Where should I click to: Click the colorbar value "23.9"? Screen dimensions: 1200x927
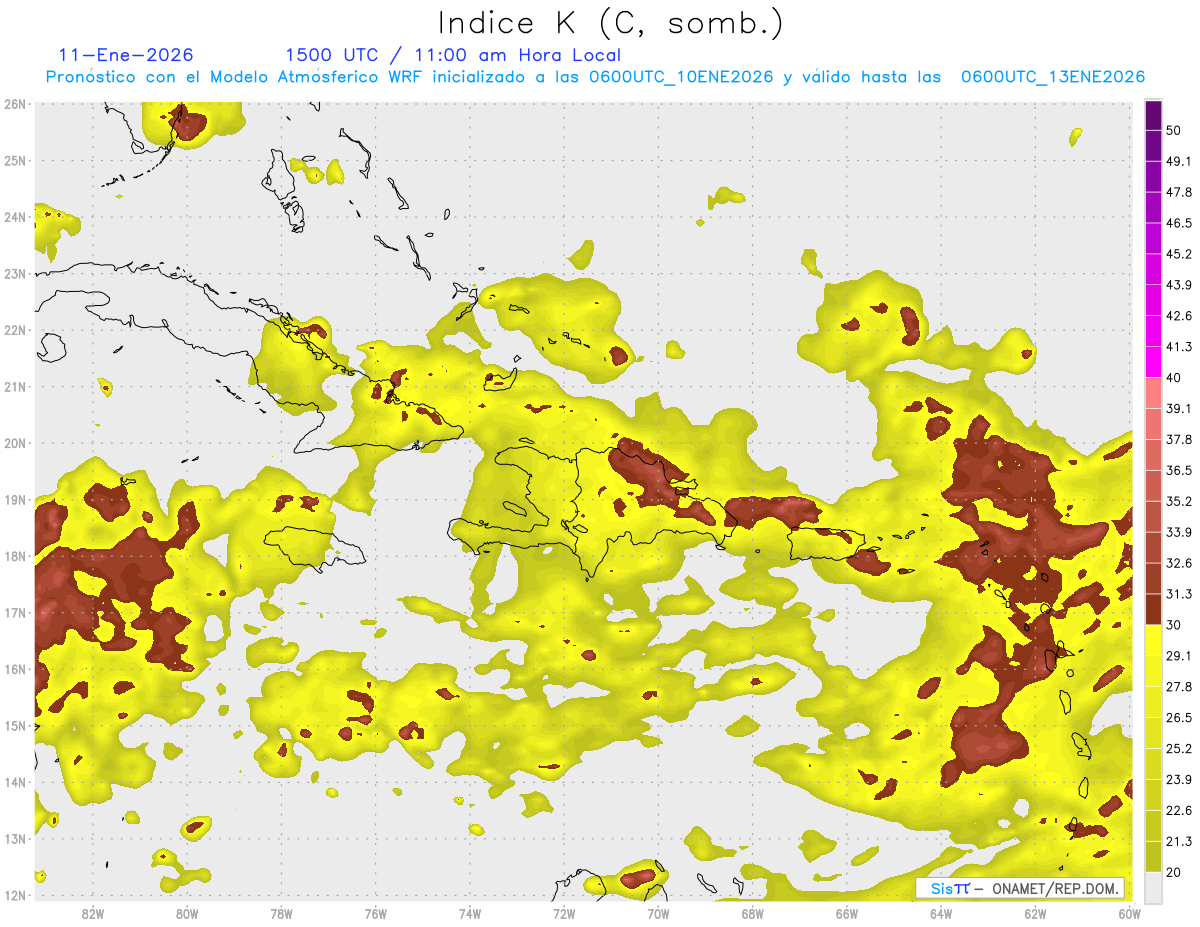(x=1178, y=779)
